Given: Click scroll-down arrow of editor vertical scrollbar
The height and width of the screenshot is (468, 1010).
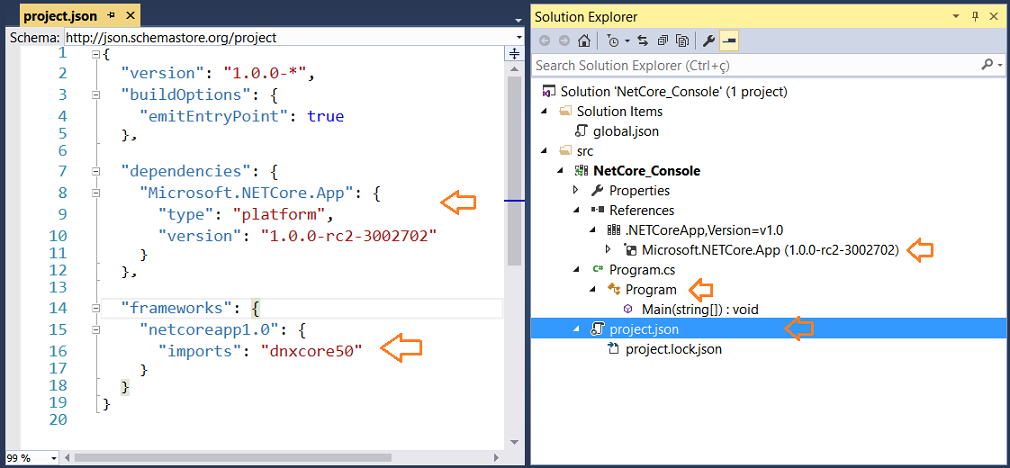Looking at the screenshot, I should click(x=514, y=442).
